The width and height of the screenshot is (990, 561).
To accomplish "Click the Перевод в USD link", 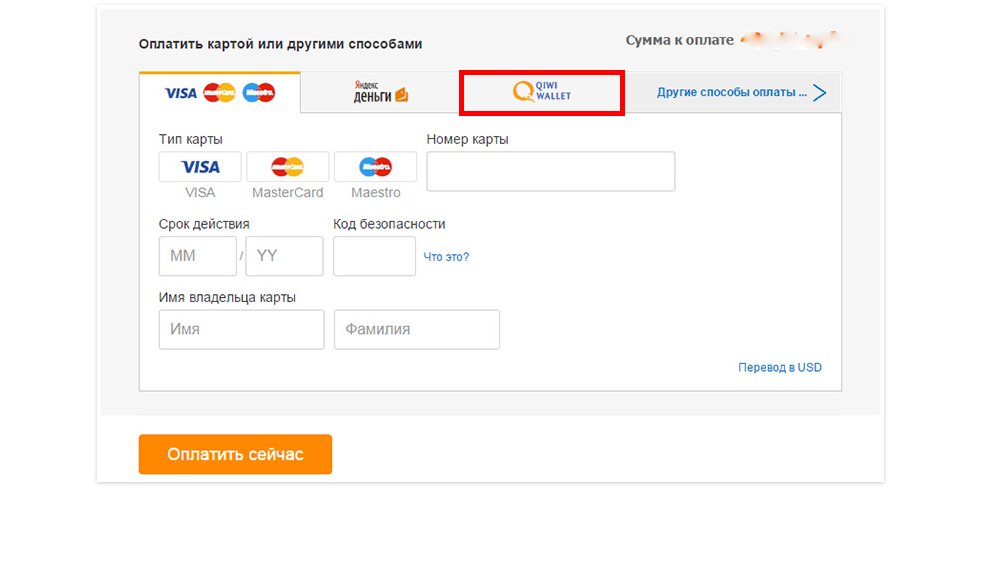I will (780, 367).
